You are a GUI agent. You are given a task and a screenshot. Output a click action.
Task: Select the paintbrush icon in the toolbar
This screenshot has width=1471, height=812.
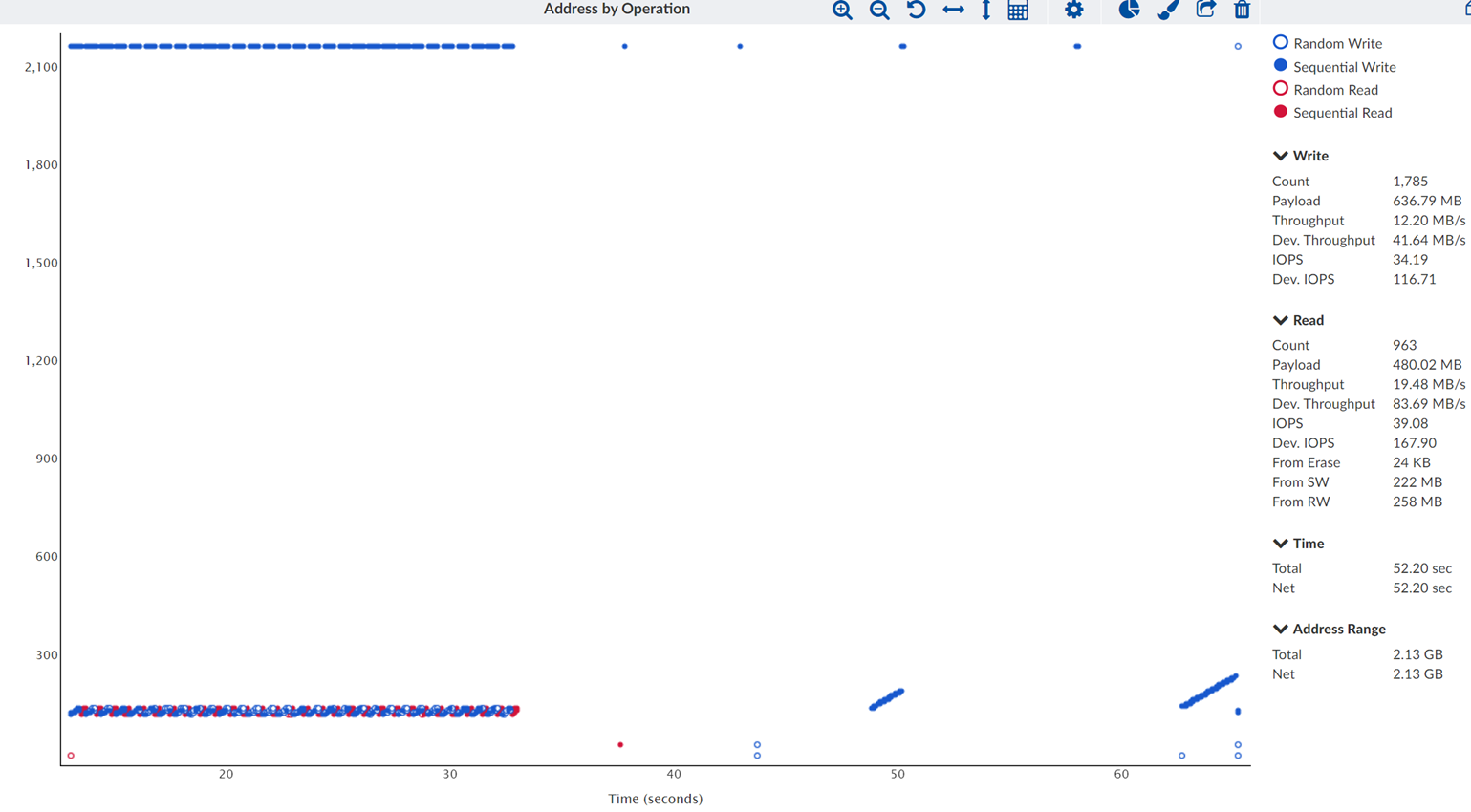tap(1168, 11)
